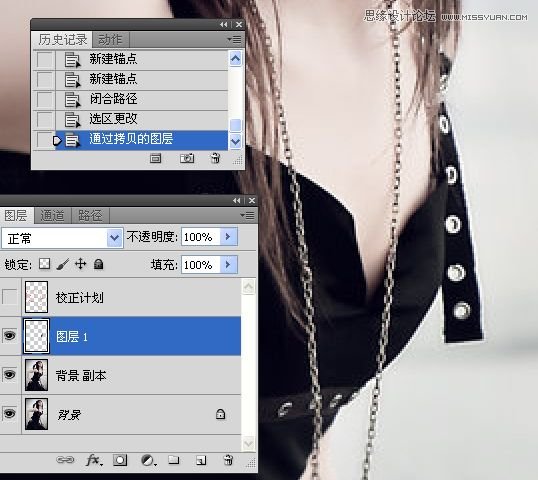538x480 pixels.
Task: Click 背景 layer thumbnail
Action: coord(36,414)
